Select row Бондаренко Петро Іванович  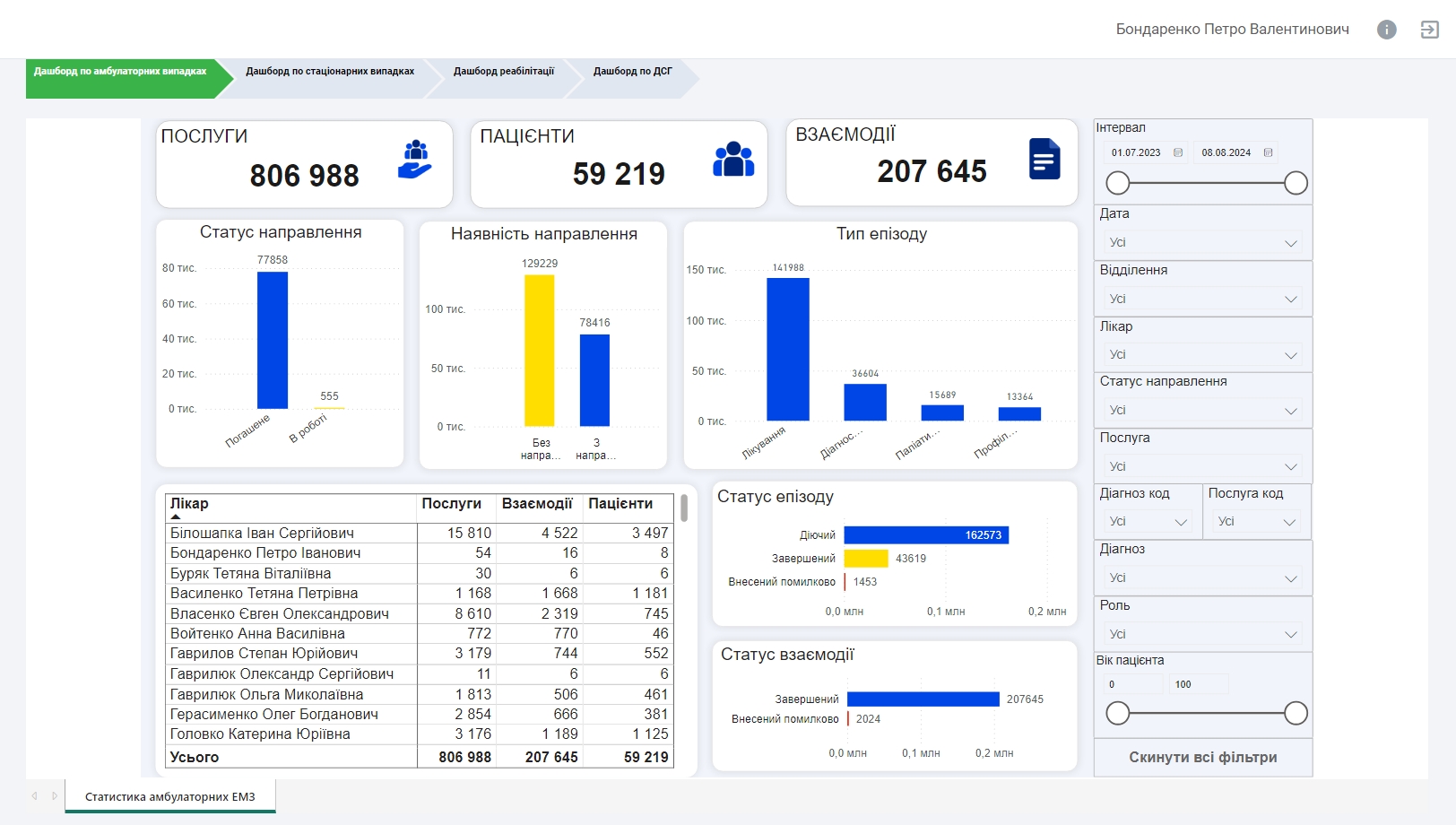click(x=419, y=553)
